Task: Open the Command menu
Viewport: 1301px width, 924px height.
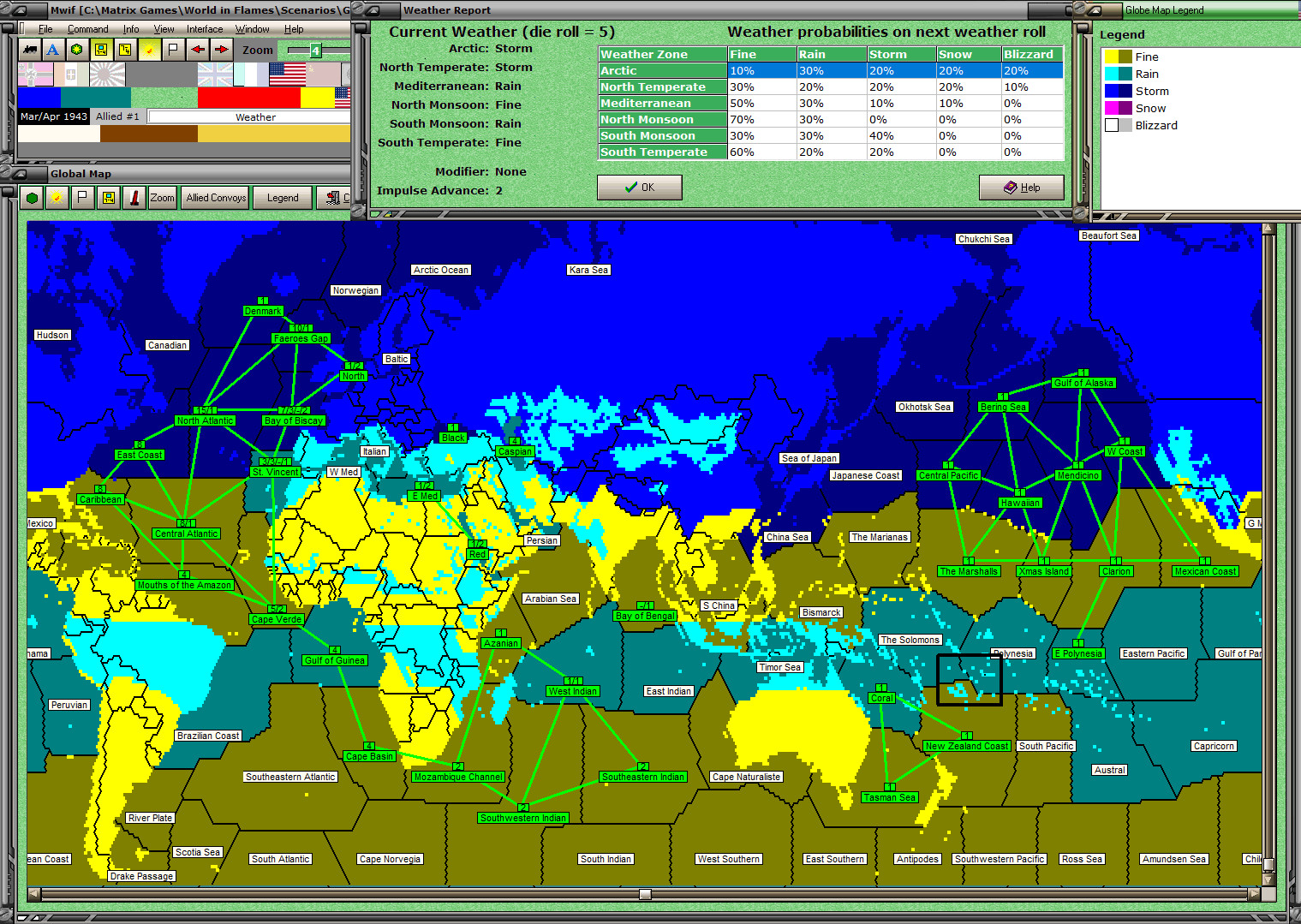Action: click(87, 29)
